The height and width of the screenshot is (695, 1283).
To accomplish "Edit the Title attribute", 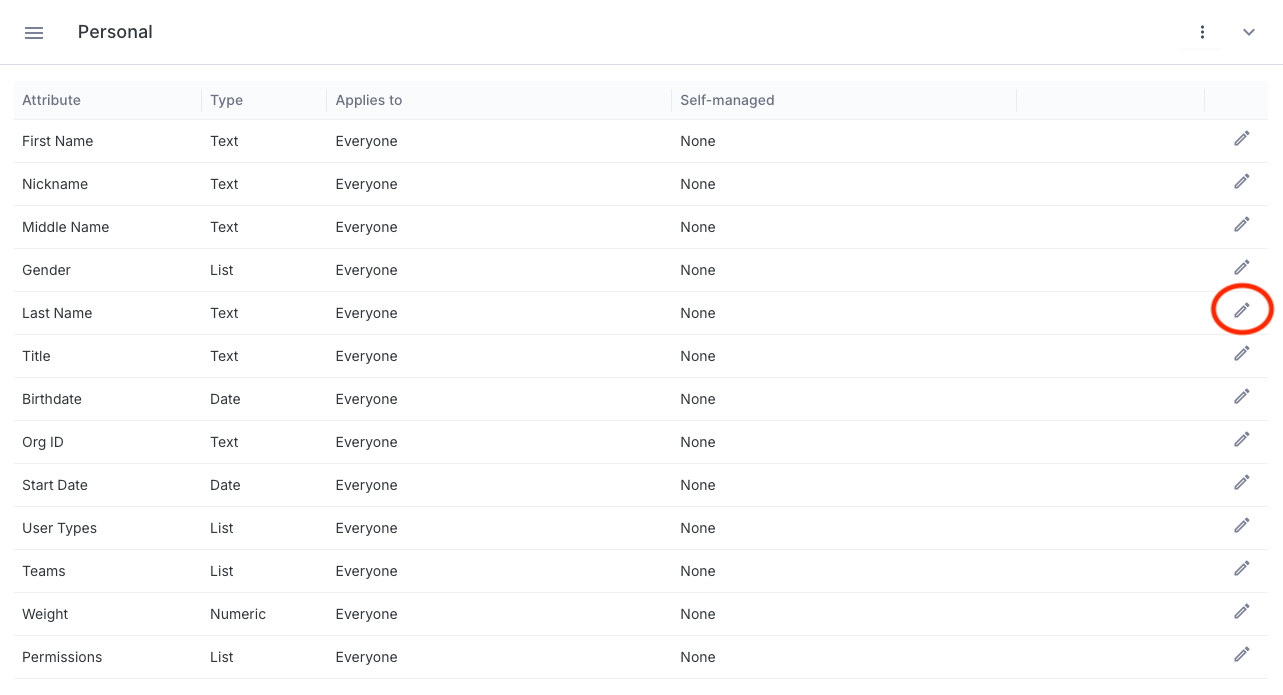I will point(1242,353).
